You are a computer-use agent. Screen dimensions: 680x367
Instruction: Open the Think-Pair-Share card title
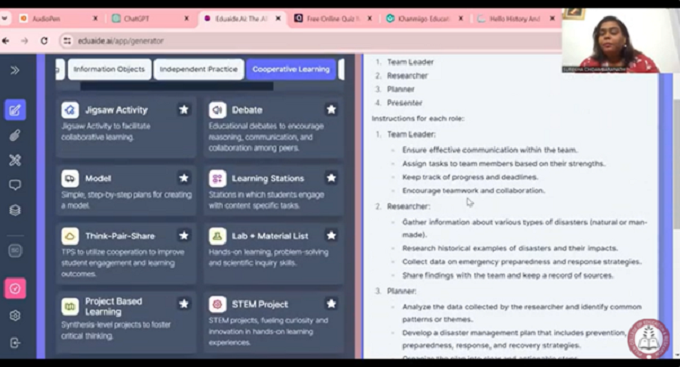[120, 236]
